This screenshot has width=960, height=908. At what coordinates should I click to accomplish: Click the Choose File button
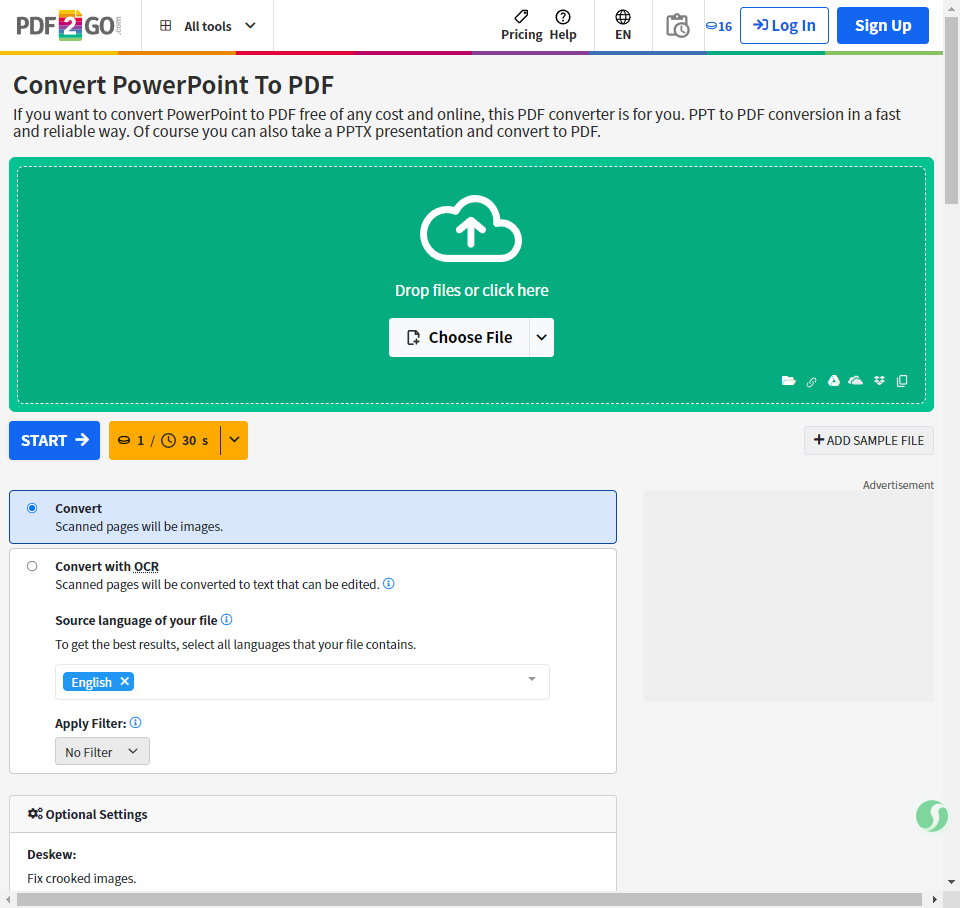pos(459,337)
